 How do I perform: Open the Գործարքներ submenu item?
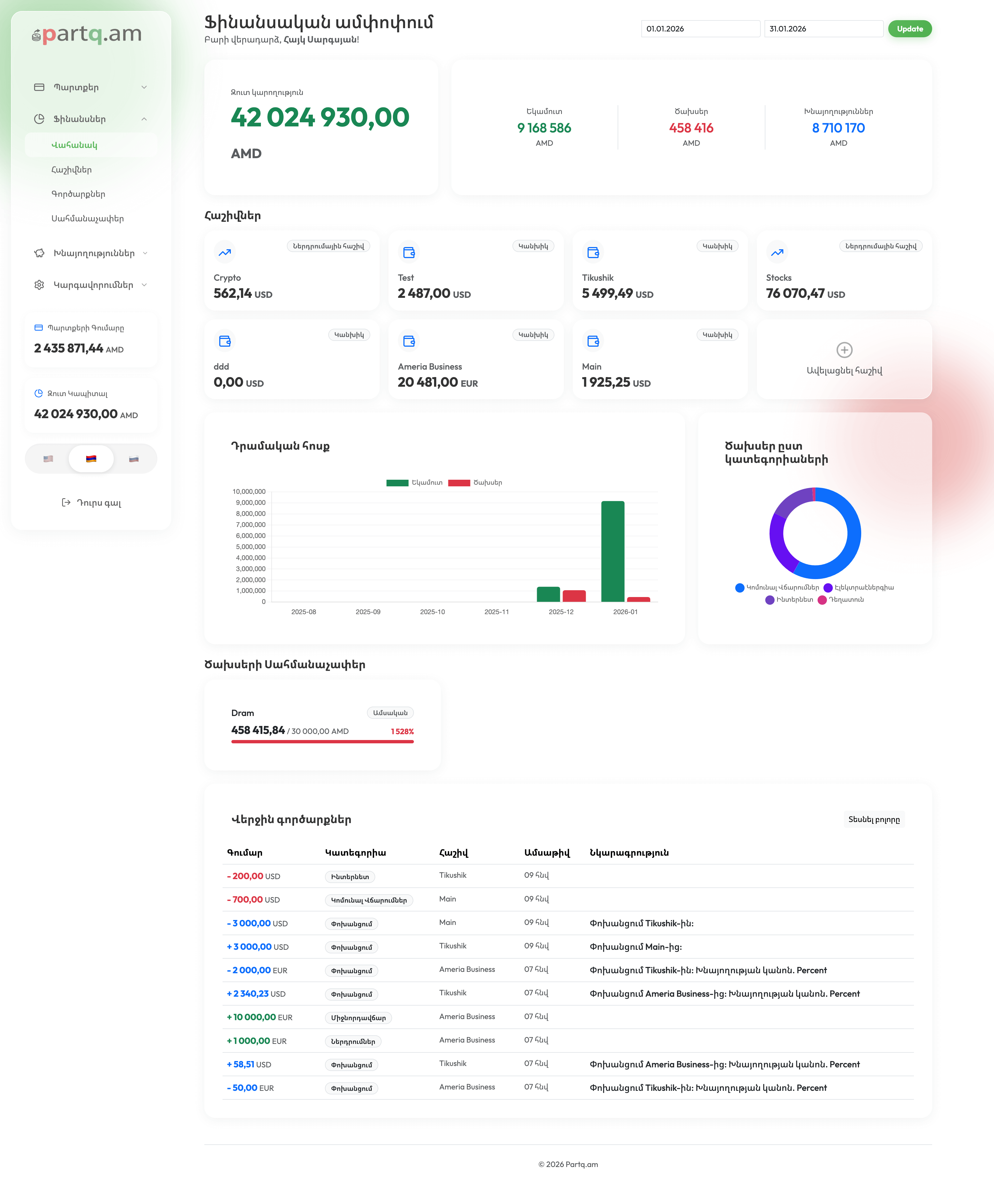click(x=78, y=194)
